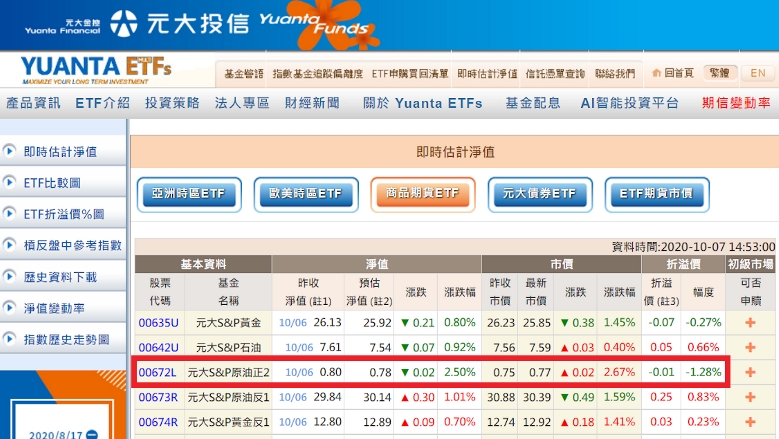Image resolution: width=779 pixels, height=439 pixels.
Task: Open stock code 00674R link
Action: (158, 422)
